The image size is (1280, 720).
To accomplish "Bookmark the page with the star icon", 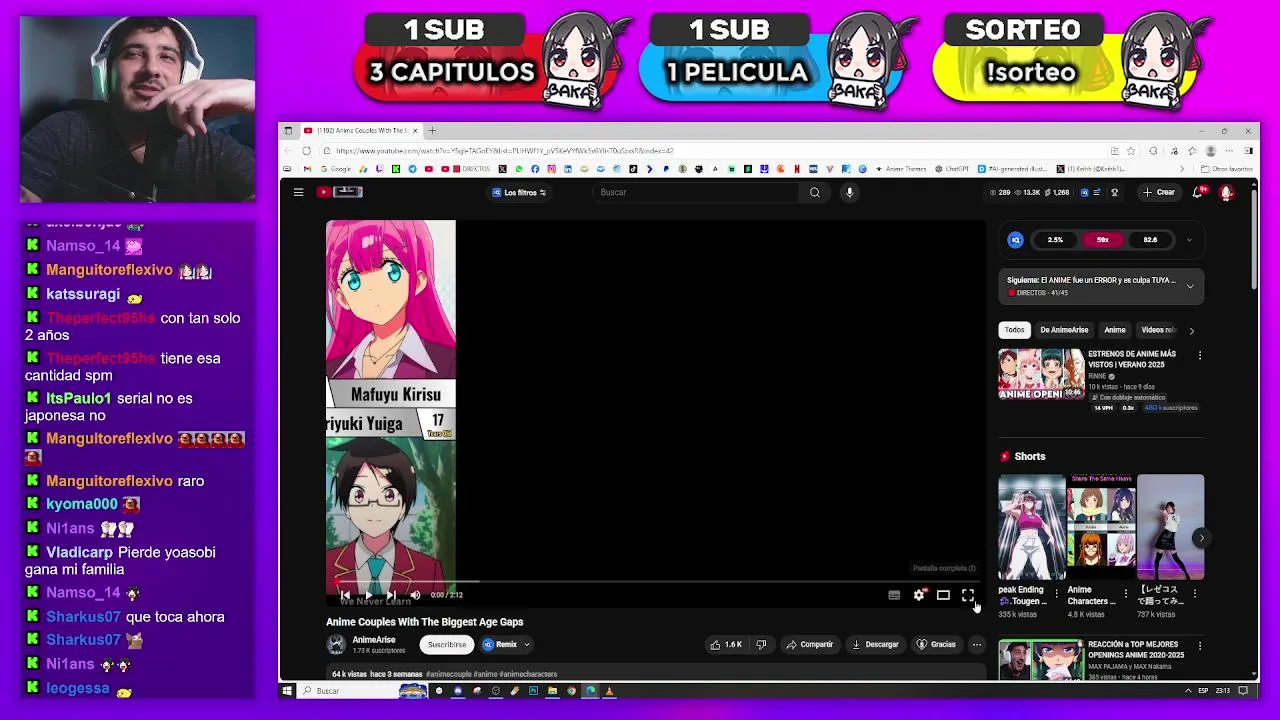I will pyautogui.click(x=1131, y=151).
